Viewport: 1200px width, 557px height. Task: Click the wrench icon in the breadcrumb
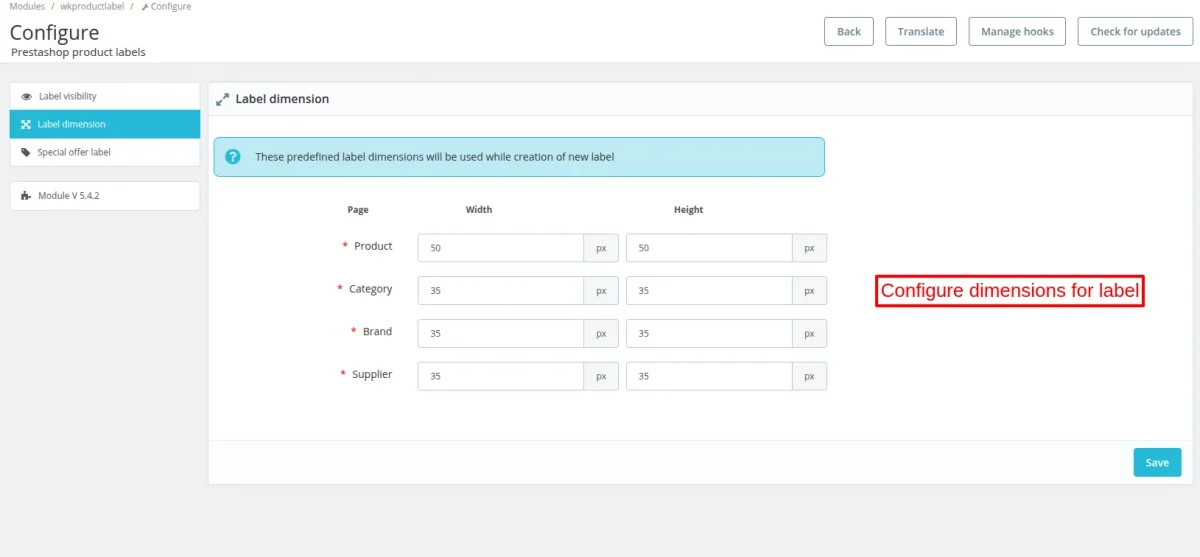tap(146, 6)
